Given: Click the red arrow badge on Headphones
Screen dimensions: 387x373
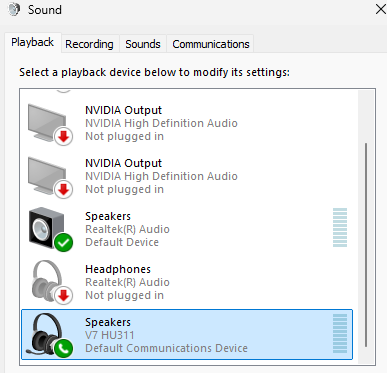Looking at the screenshot, I should [x=63, y=295].
